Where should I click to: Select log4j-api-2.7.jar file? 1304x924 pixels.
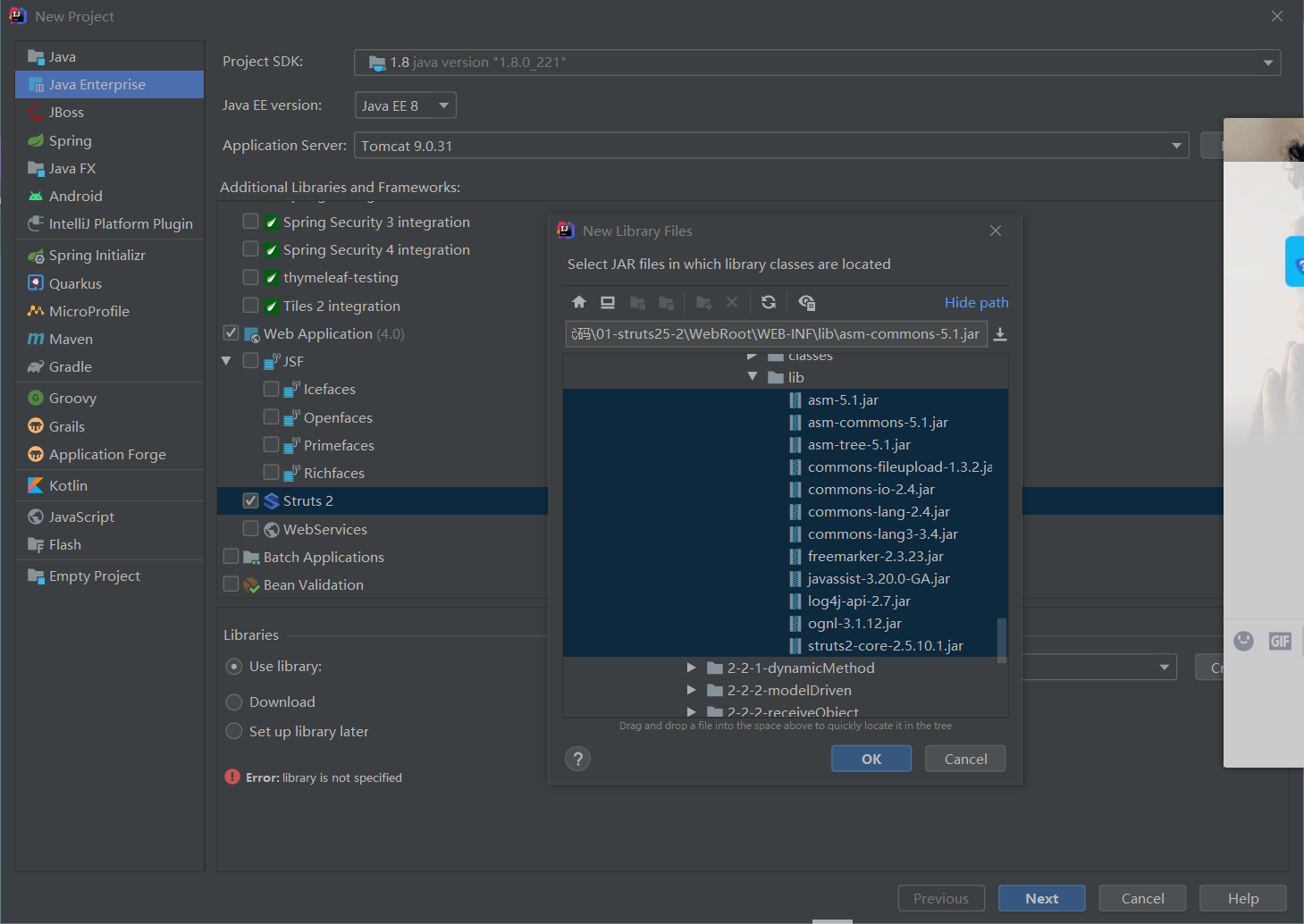pyautogui.click(x=859, y=601)
